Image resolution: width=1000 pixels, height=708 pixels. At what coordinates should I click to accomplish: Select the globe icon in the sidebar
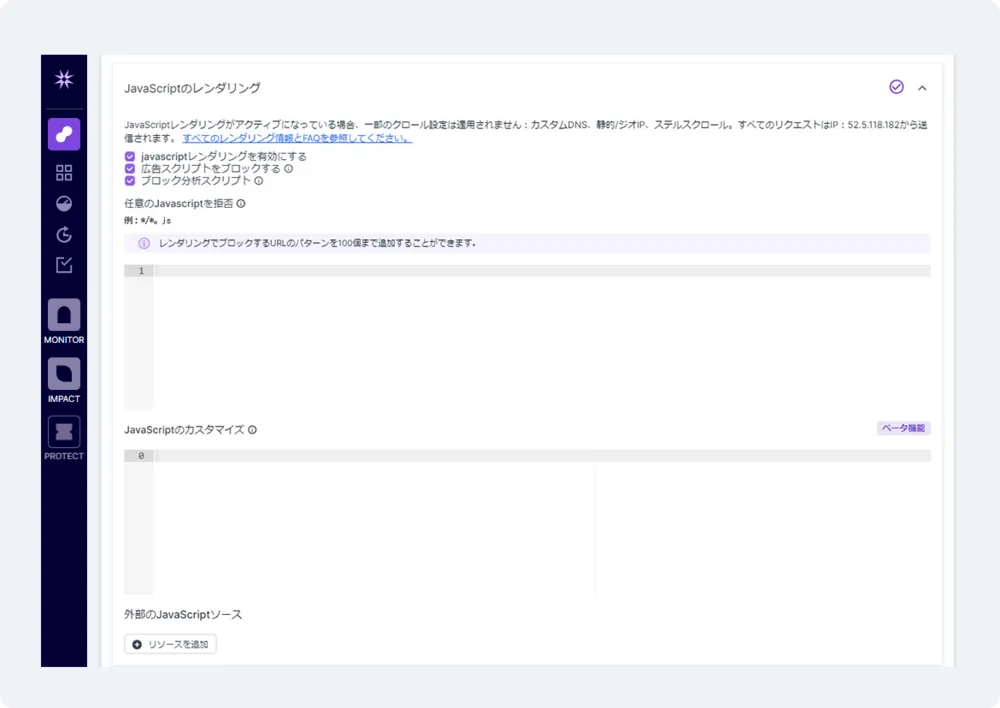(63, 204)
